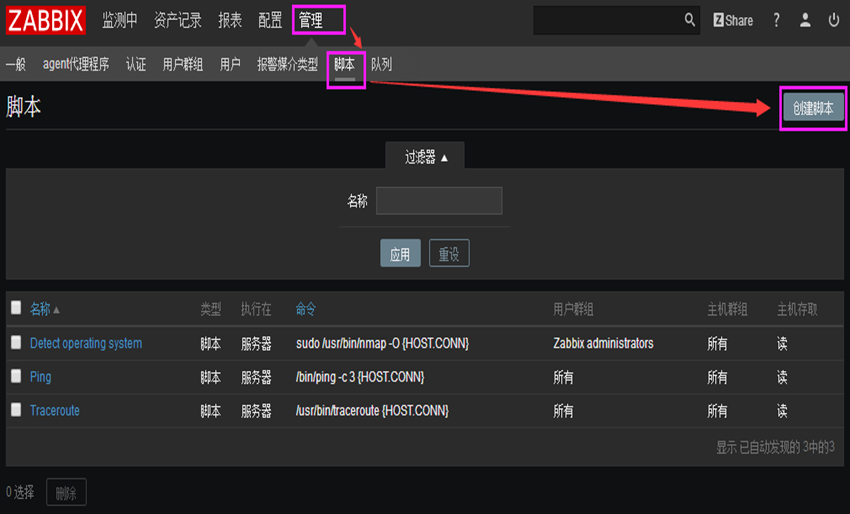This screenshot has width=850, height=514.
Task: Click Zabbix administrators user group cell
Action: click(x=603, y=343)
